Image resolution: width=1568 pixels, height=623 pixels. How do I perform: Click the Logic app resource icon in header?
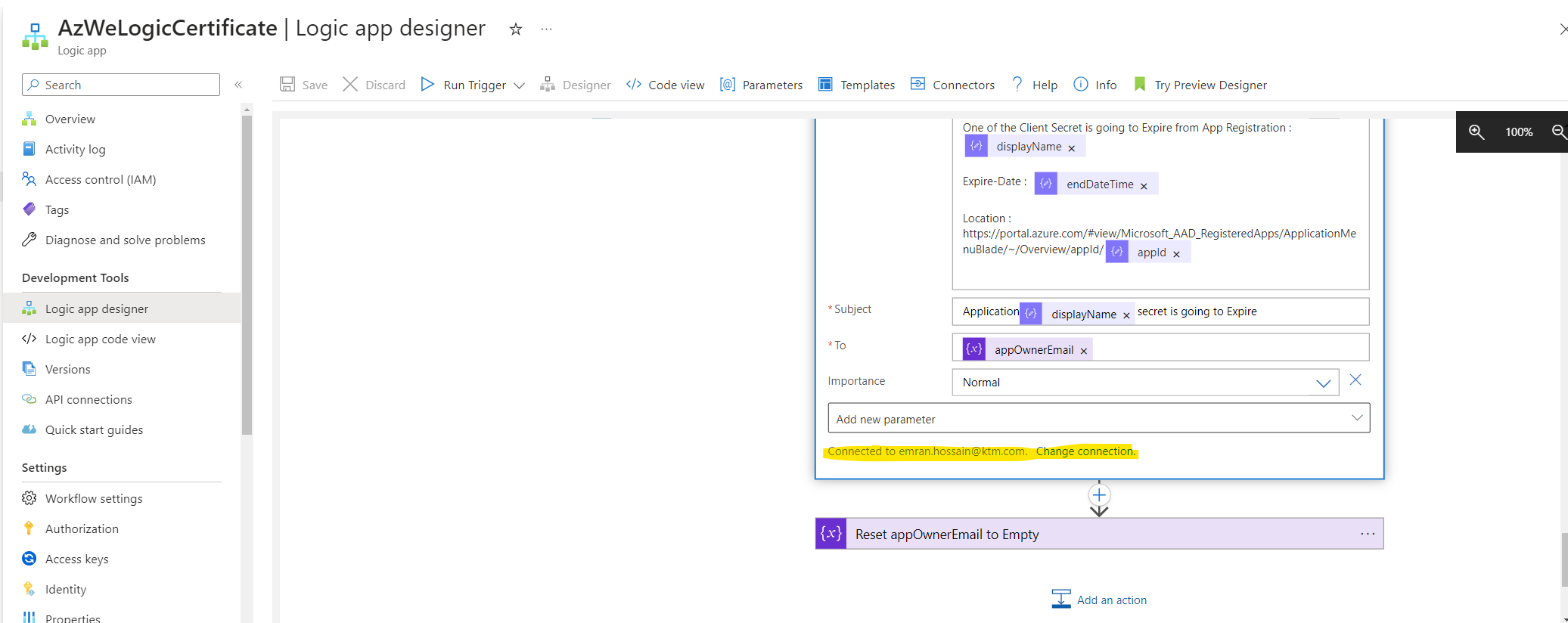coord(35,36)
